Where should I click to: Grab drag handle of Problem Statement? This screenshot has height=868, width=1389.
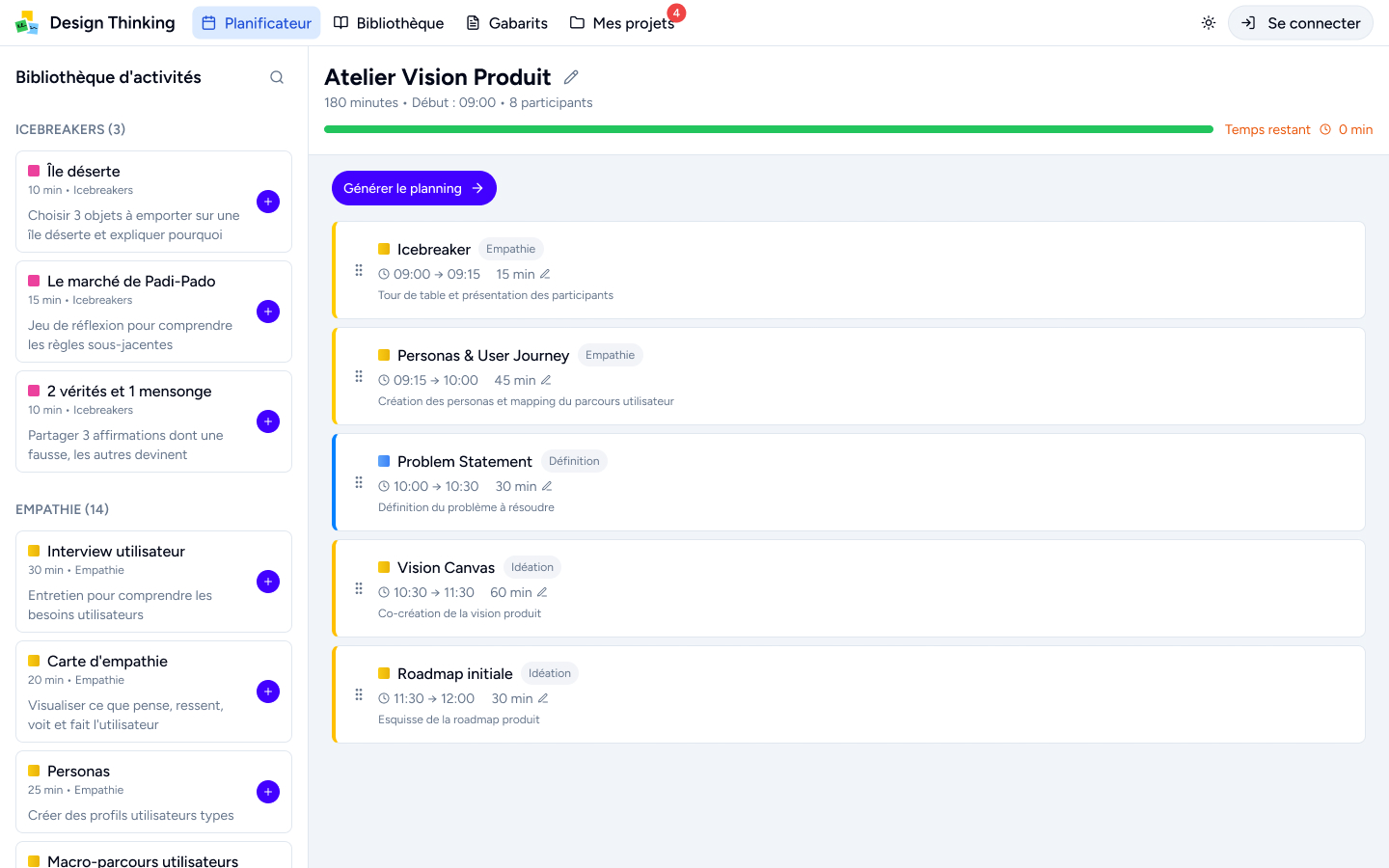tap(359, 482)
